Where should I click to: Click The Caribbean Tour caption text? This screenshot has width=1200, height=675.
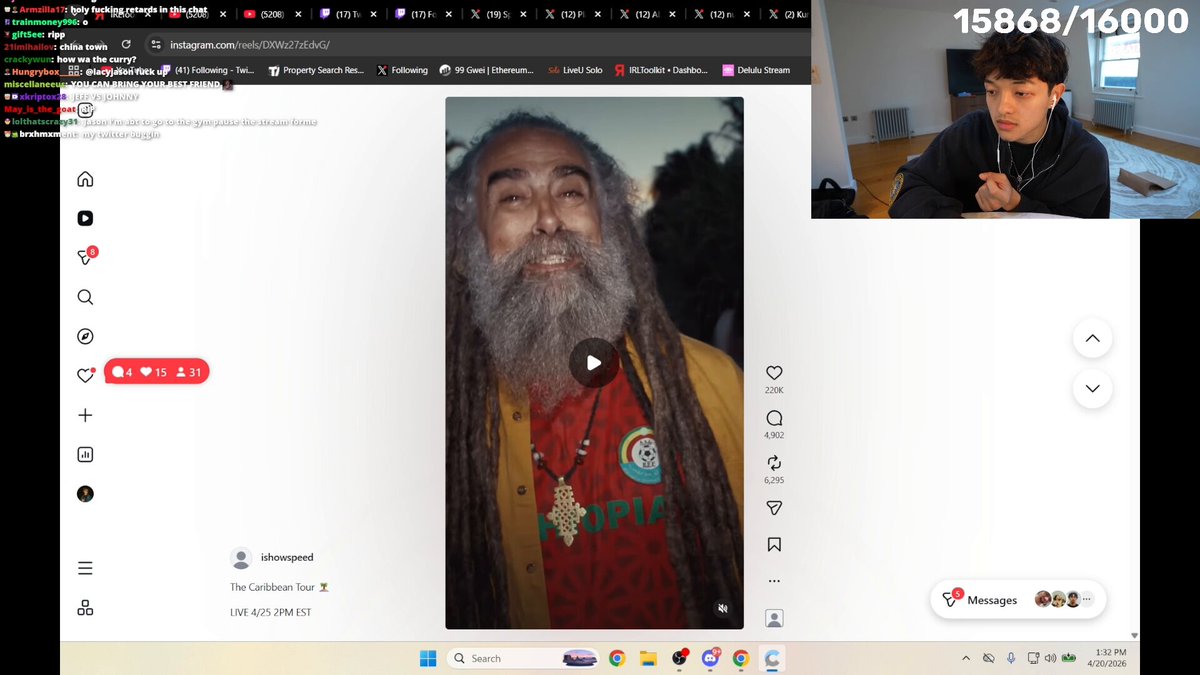coord(279,587)
